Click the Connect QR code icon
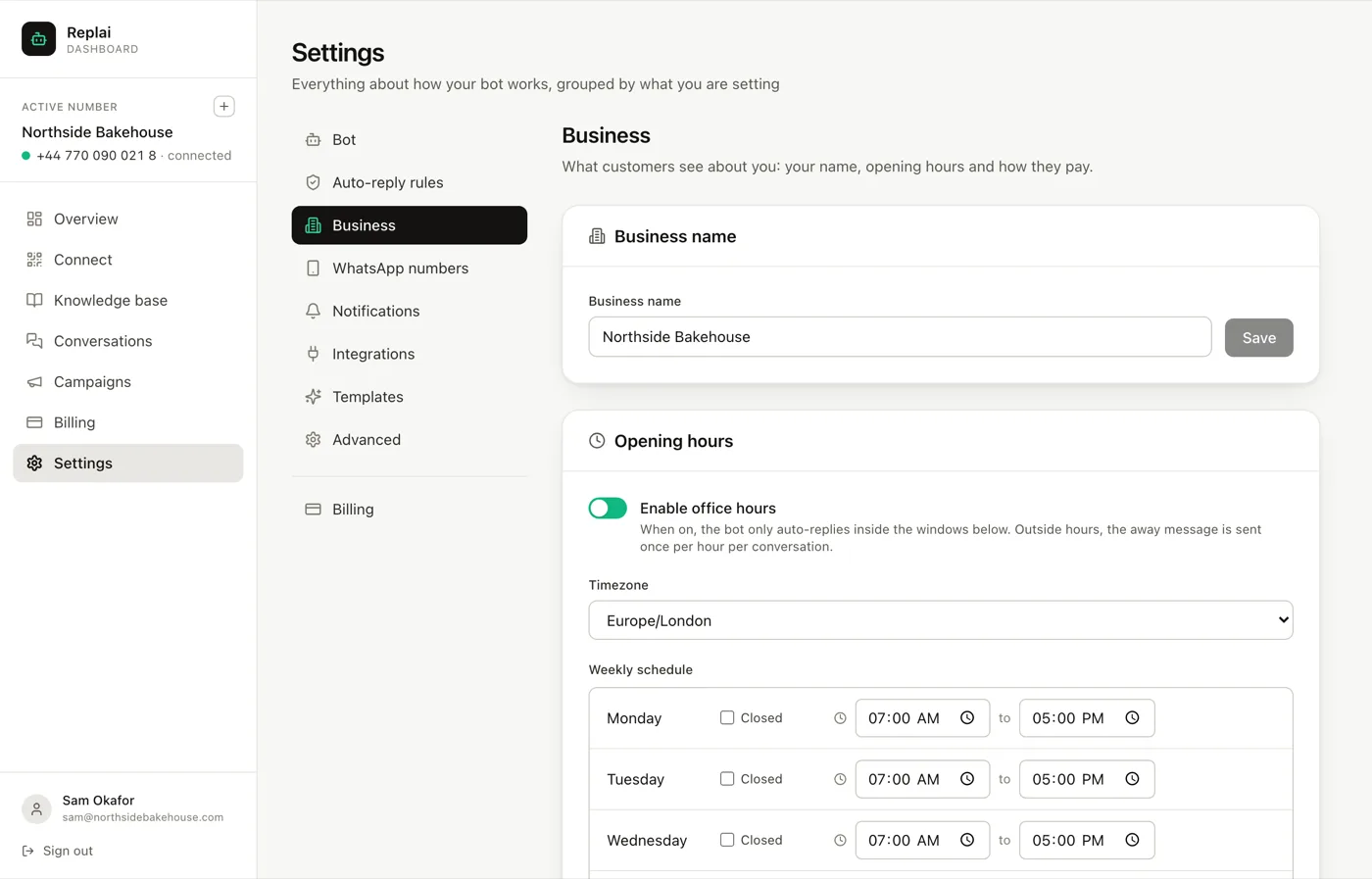 coord(34,260)
